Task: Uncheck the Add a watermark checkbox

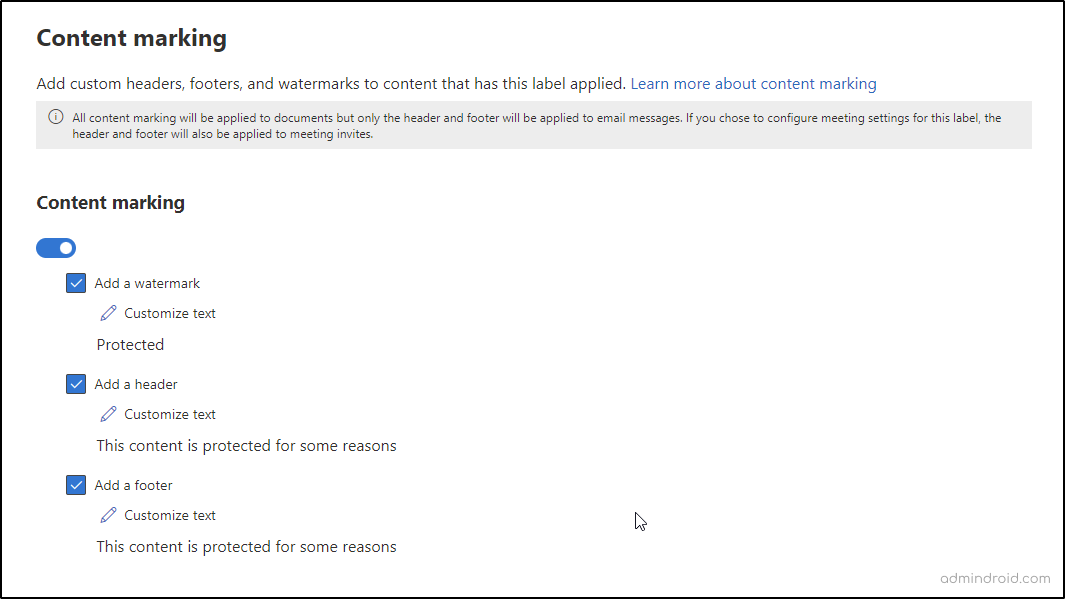Action: (76, 283)
